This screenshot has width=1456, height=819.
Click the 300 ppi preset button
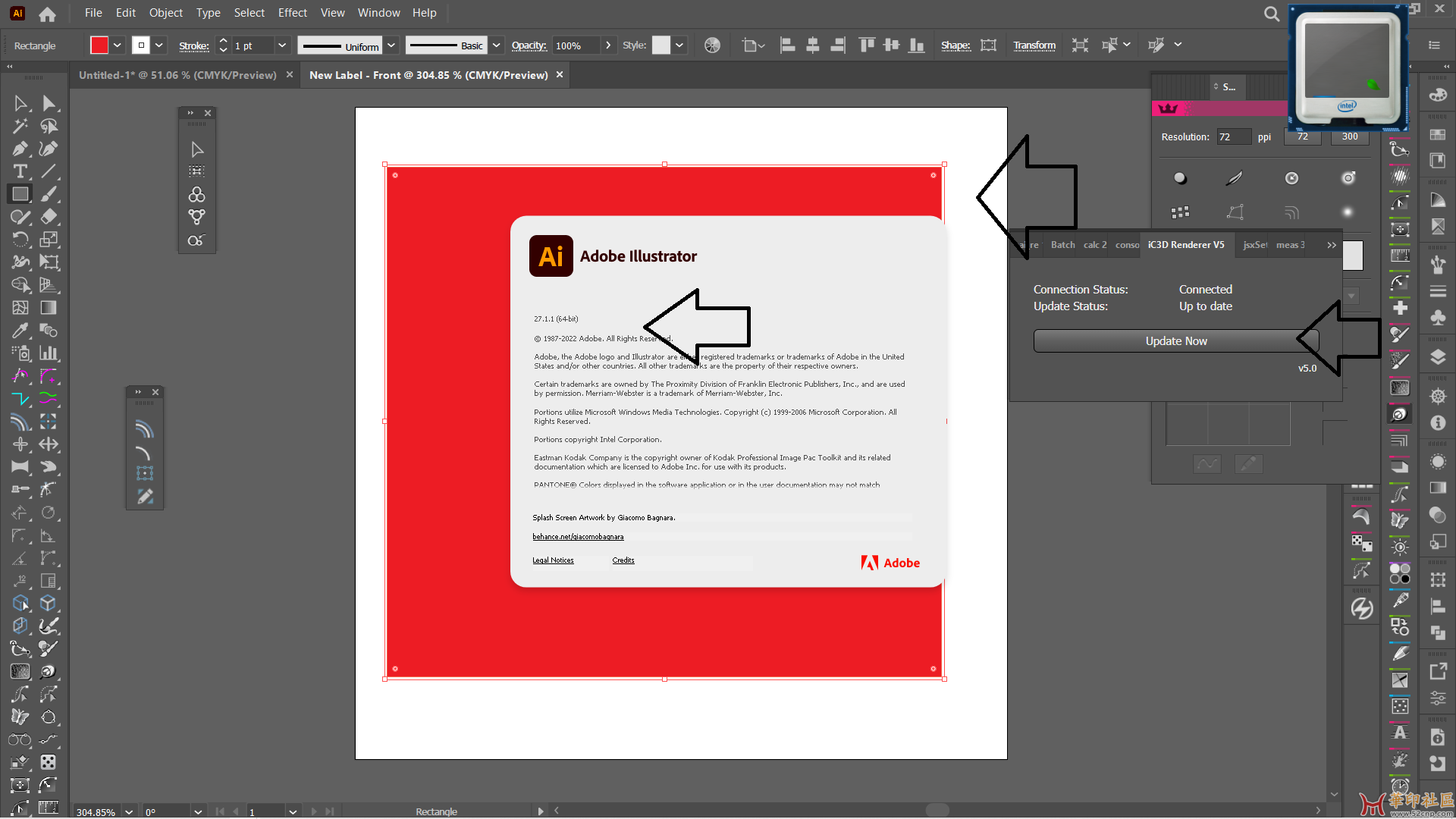click(x=1350, y=137)
